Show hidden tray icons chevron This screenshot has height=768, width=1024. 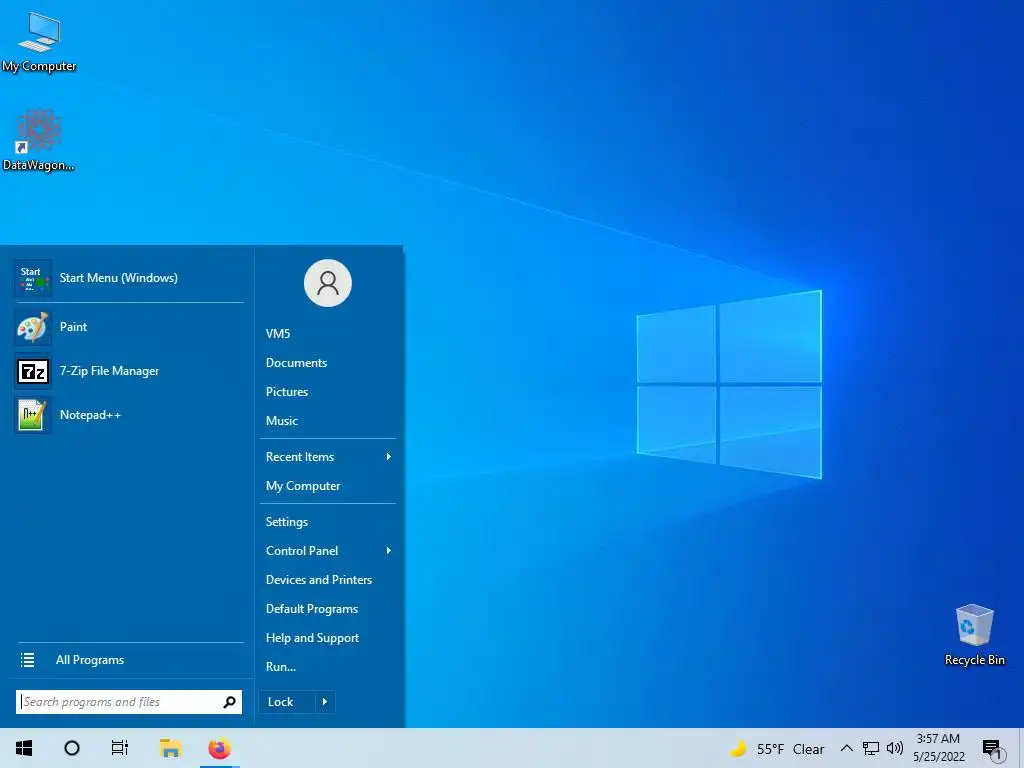click(x=846, y=748)
